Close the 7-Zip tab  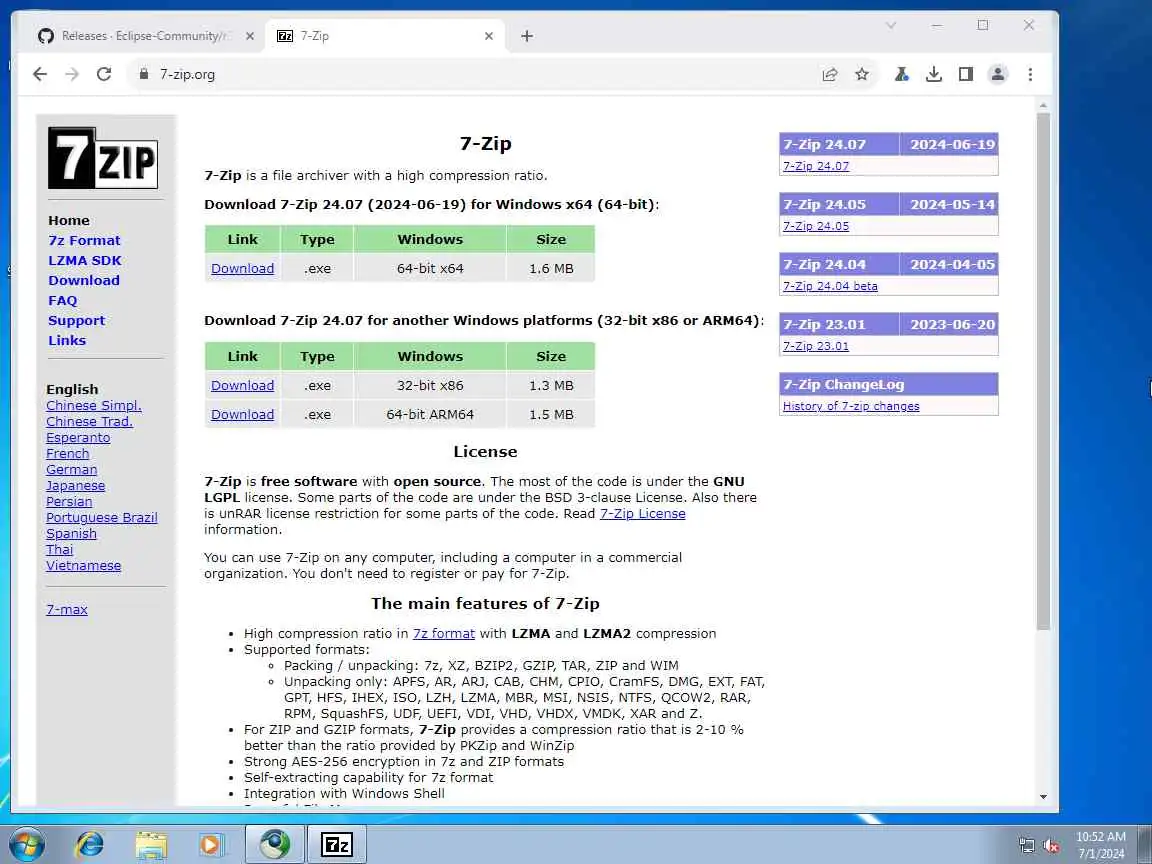coord(489,36)
